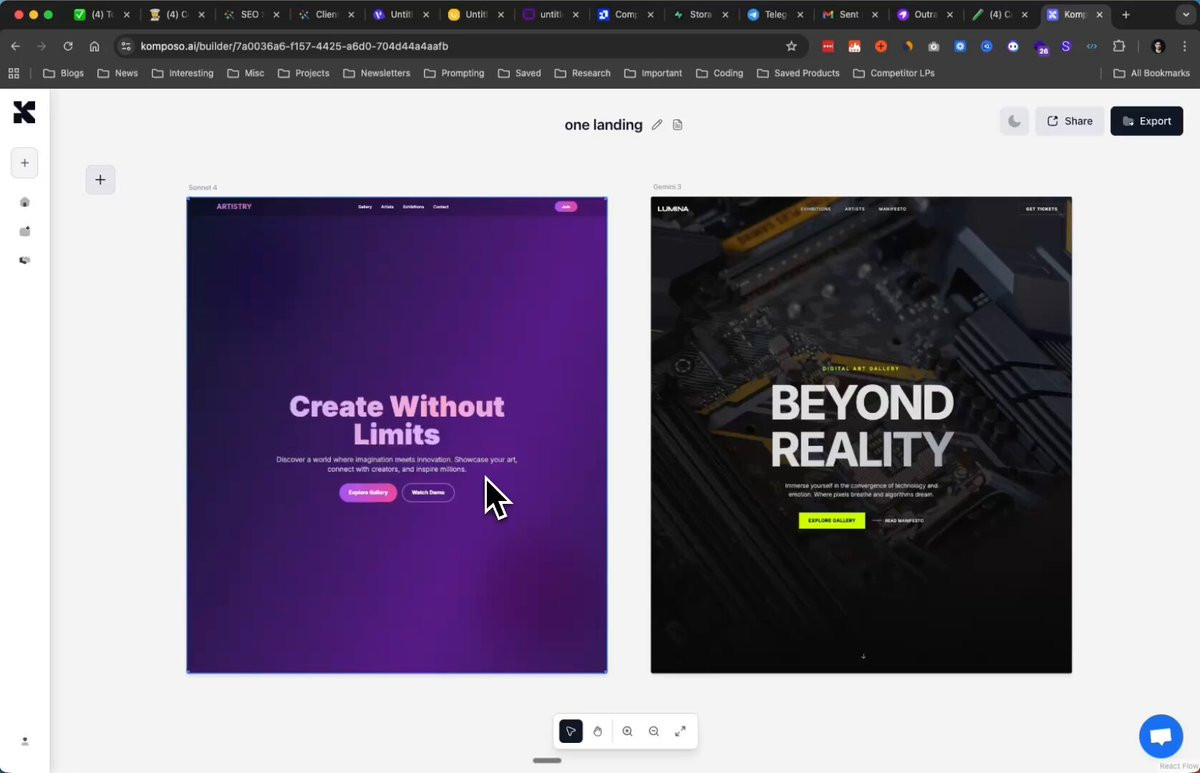Image resolution: width=1200 pixels, height=773 pixels.
Task: Switch to the hand pan tool
Action: [x=597, y=731]
